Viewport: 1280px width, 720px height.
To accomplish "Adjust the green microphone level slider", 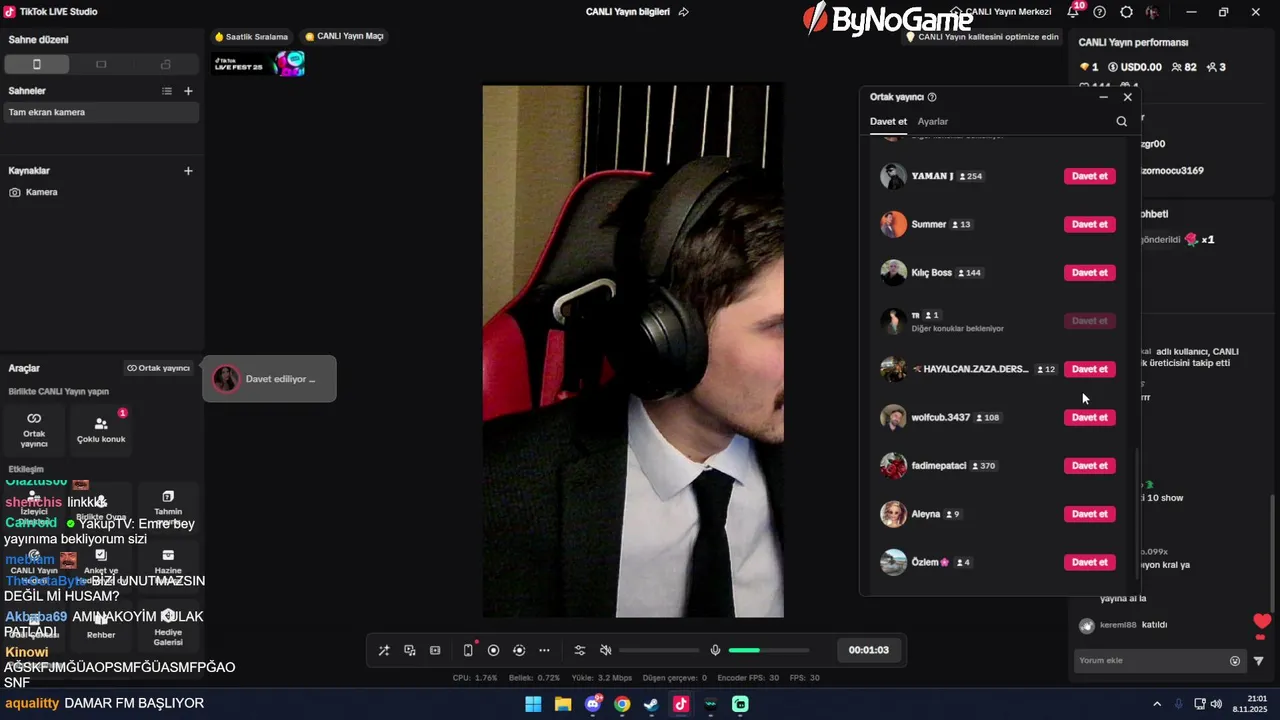I will [769, 650].
